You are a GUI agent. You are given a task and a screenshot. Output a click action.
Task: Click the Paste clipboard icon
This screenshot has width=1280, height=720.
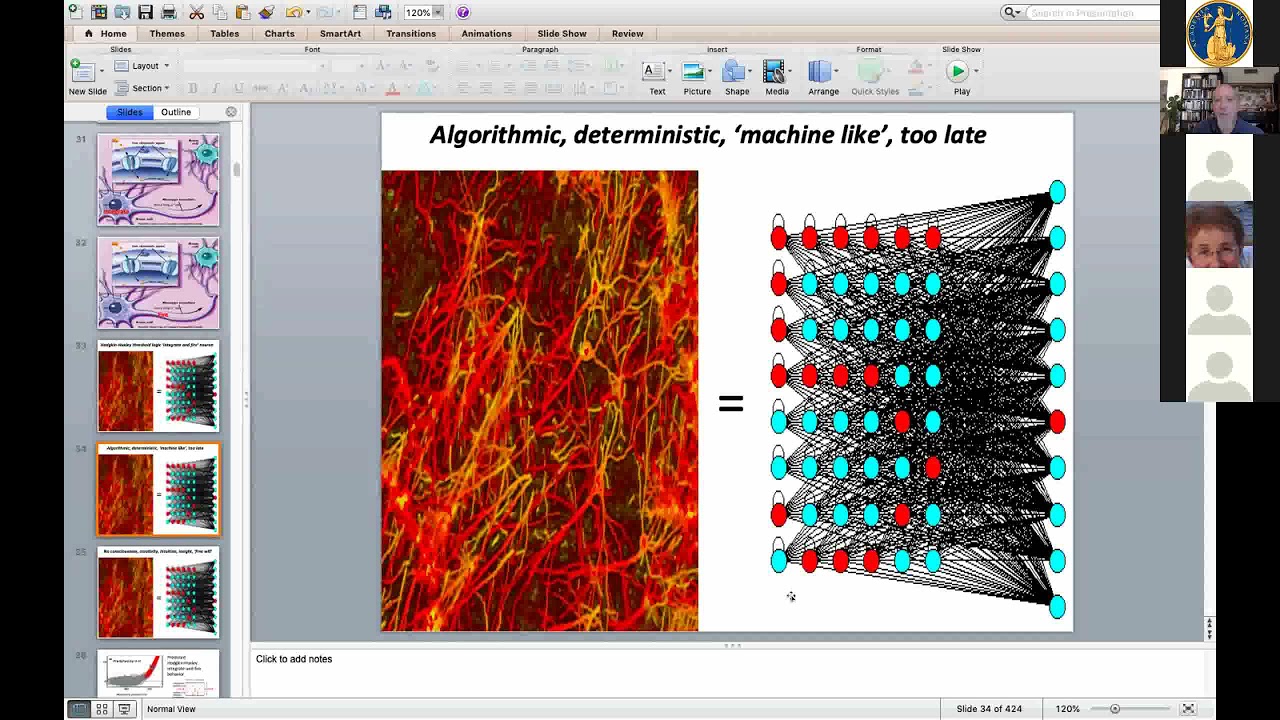[x=242, y=12]
